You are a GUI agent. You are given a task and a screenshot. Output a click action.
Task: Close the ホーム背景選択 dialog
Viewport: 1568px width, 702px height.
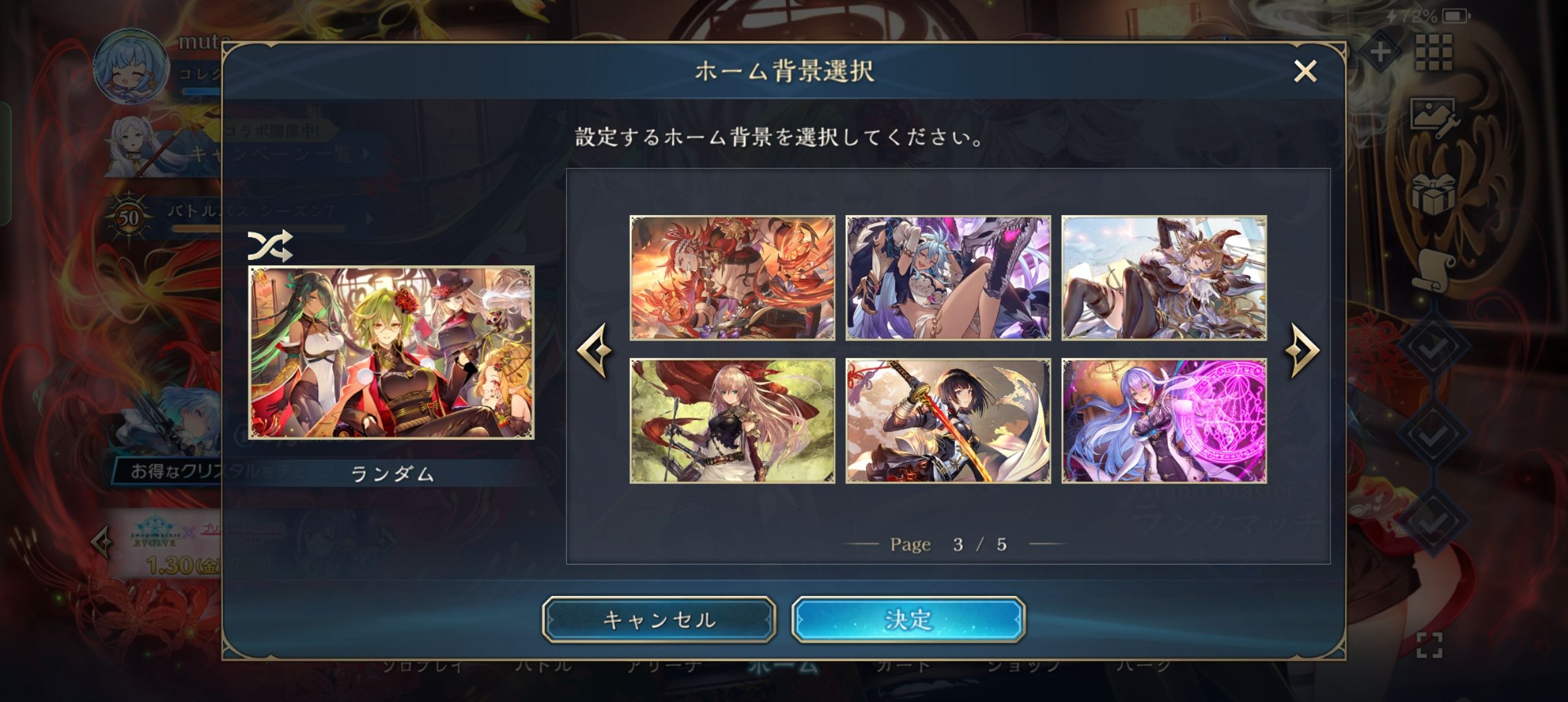pyautogui.click(x=1305, y=71)
